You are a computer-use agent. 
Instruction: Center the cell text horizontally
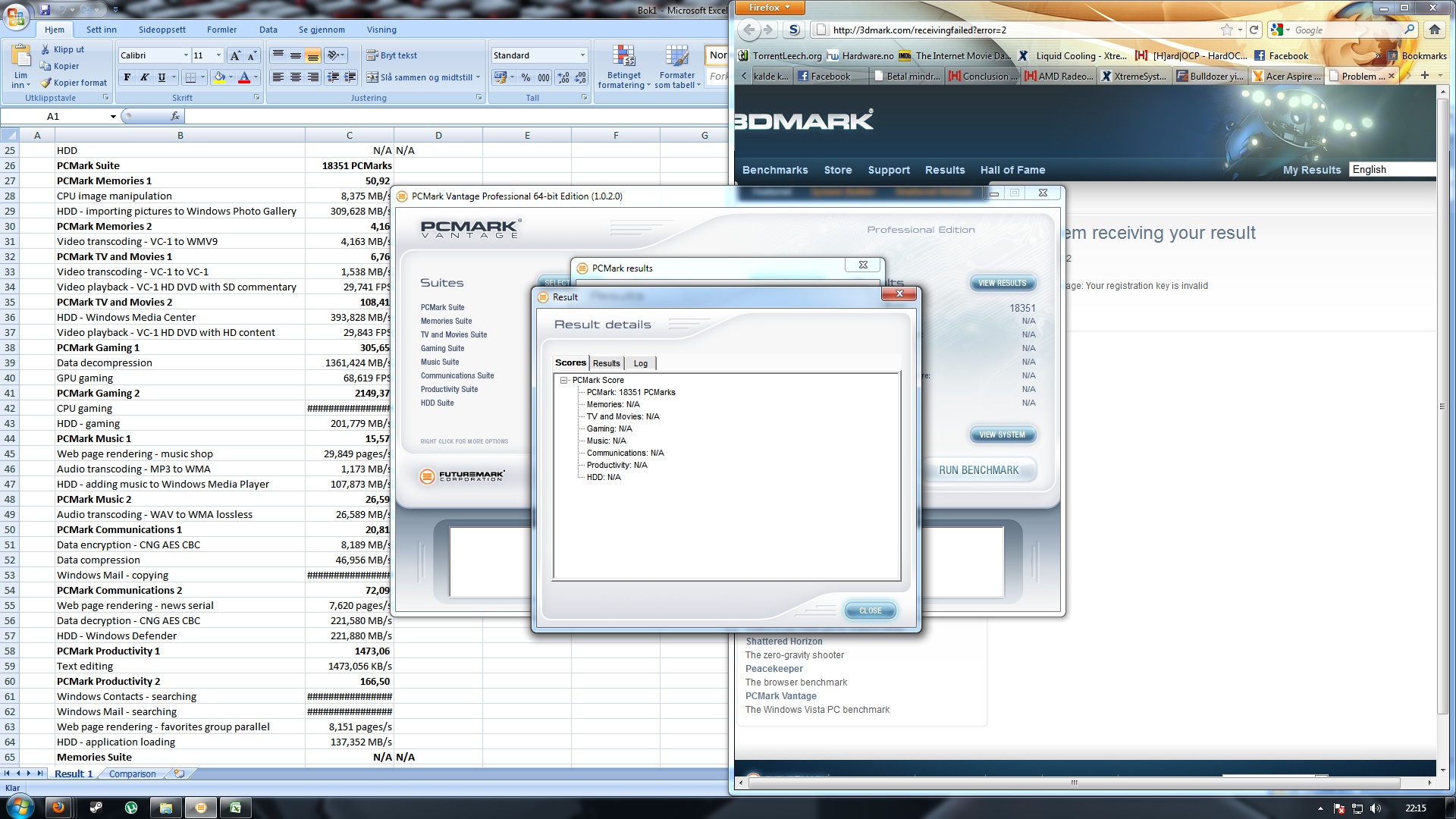(x=295, y=77)
